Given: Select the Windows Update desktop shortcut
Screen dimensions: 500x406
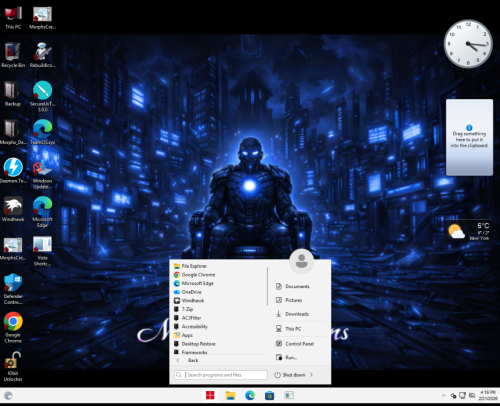Looking at the screenshot, I should coord(42,174).
